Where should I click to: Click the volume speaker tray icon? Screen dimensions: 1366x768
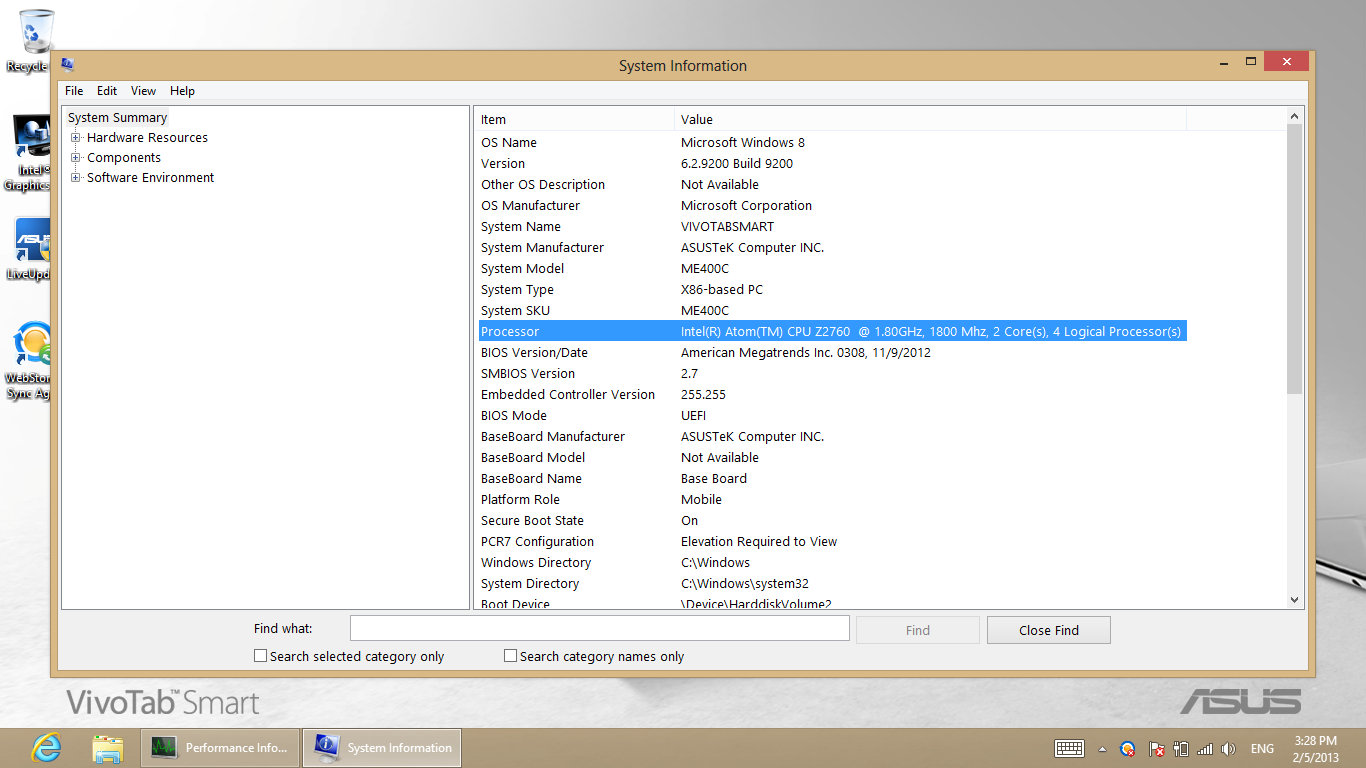(1228, 748)
